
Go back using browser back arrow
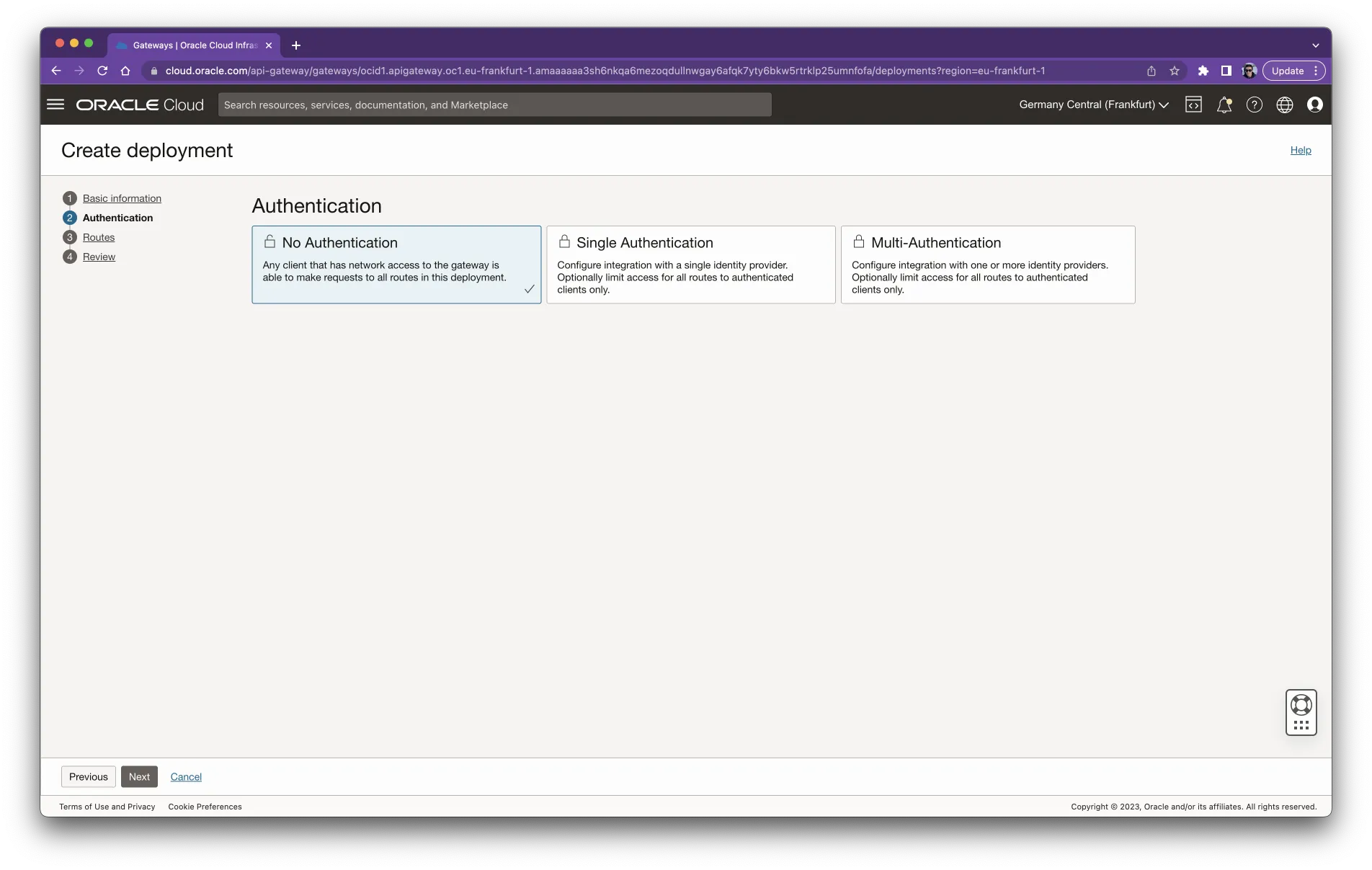(x=56, y=71)
